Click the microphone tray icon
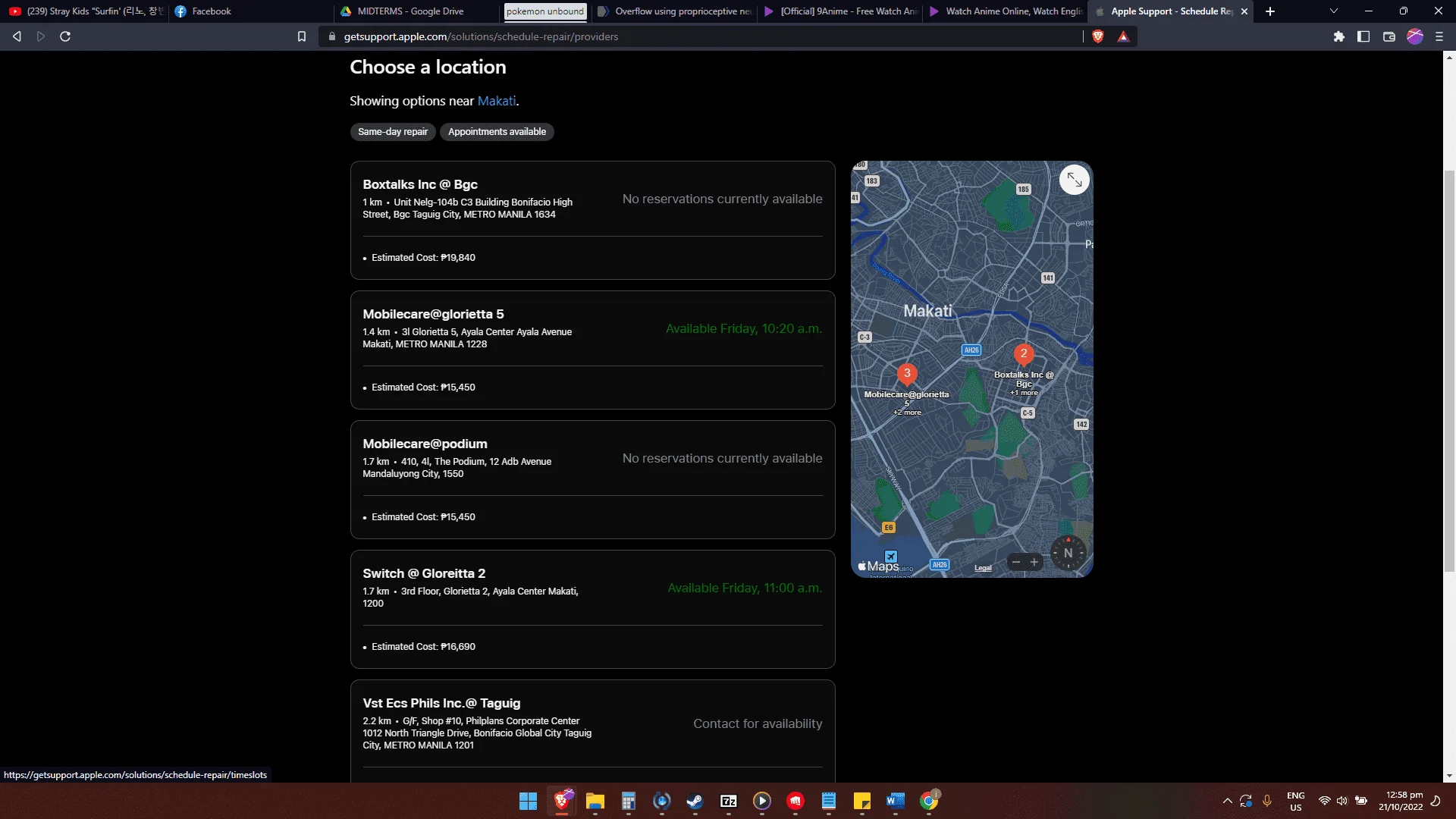Screen dimensions: 1456x819 [1266, 801]
